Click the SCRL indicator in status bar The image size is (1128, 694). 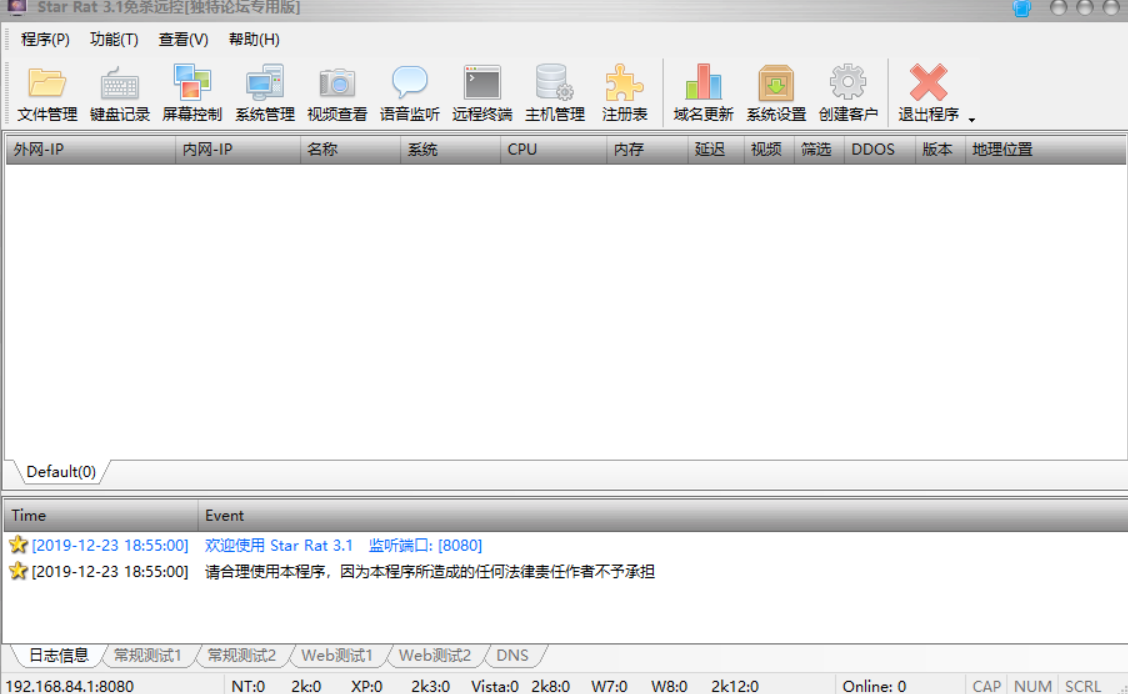pos(1083,686)
